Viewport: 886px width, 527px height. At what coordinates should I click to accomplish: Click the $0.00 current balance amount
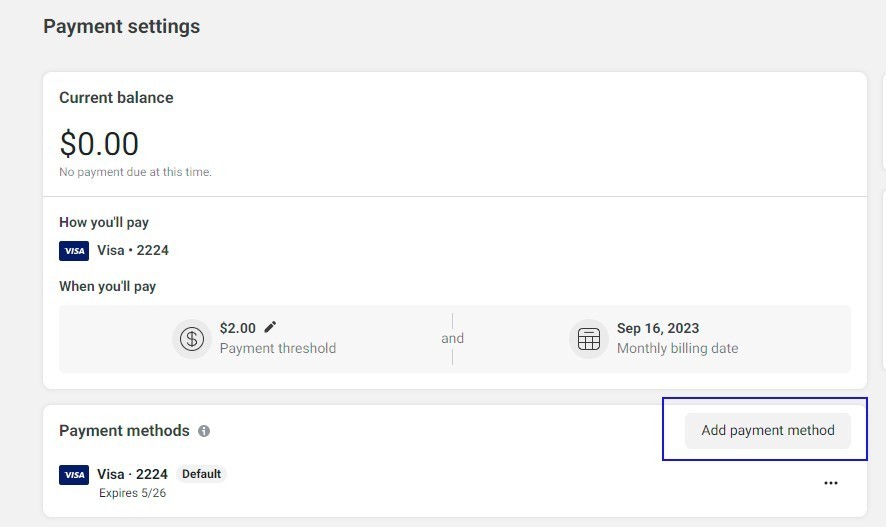(99, 143)
